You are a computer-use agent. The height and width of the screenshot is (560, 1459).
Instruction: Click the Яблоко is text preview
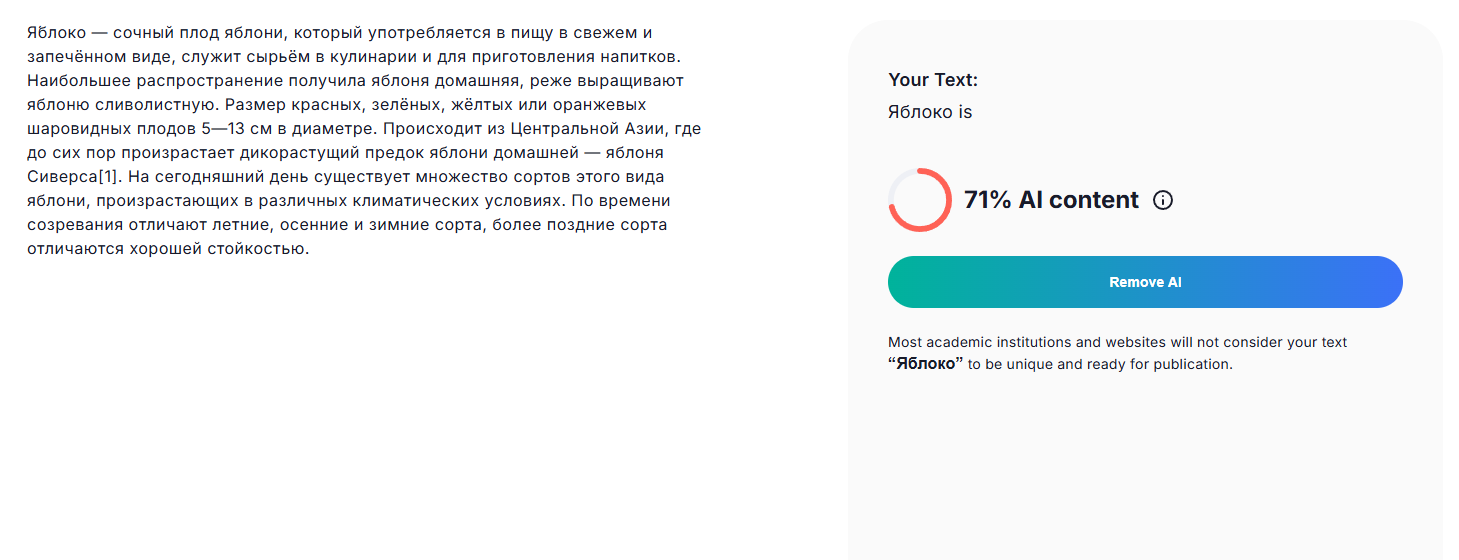[x=930, y=112]
